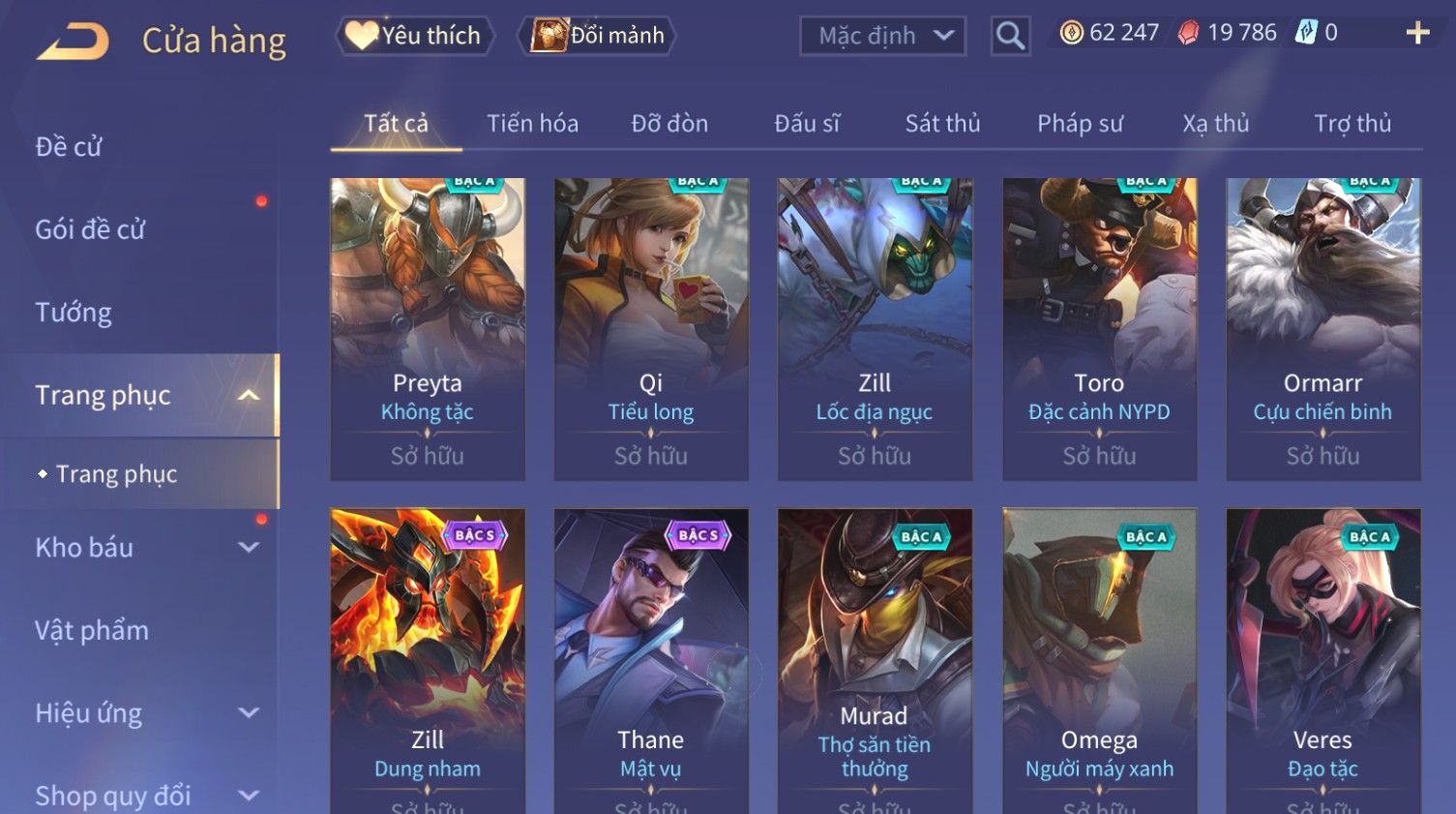Image resolution: width=1456 pixels, height=814 pixels.
Task: Open Yêu thích favorites heart button
Action: [x=414, y=36]
